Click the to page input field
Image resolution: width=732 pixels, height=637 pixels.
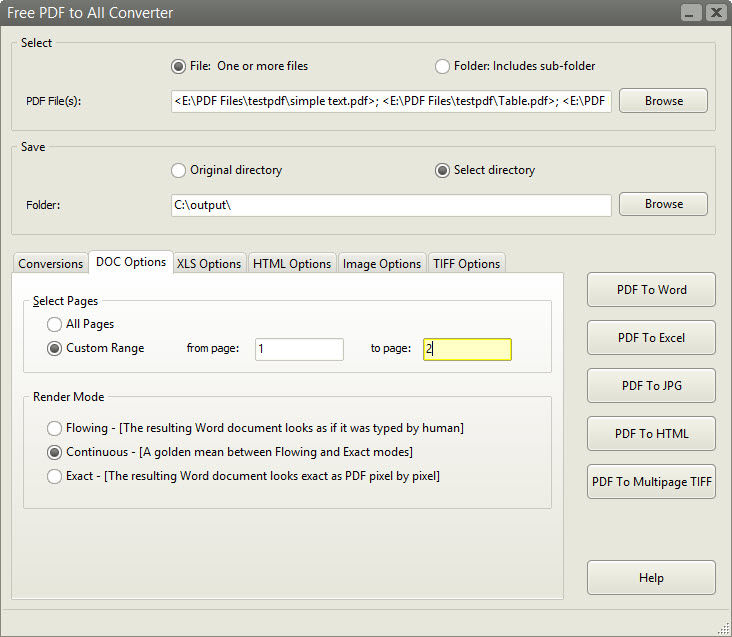tap(467, 349)
